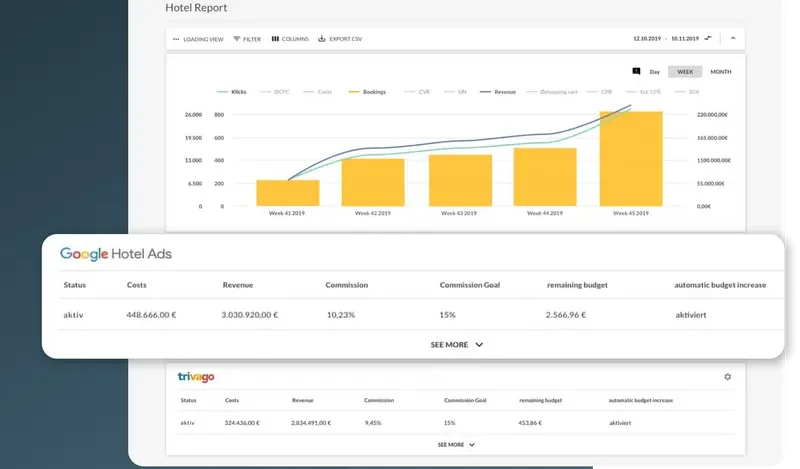This screenshot has height=469, width=800.
Task: Toggle the ØCPC series in legend
Action: tap(275, 92)
